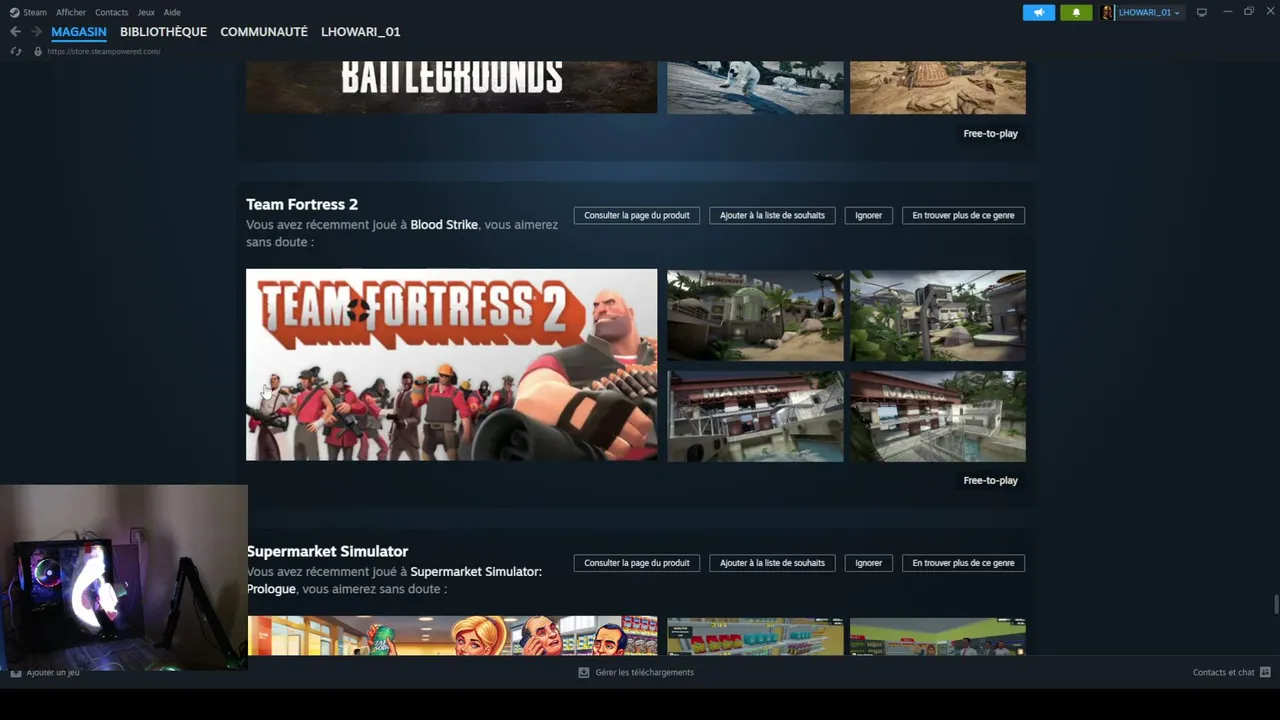Switch to the BIBLIOTHÈQUE tab
Image resolution: width=1280 pixels, height=720 pixels.
click(163, 32)
